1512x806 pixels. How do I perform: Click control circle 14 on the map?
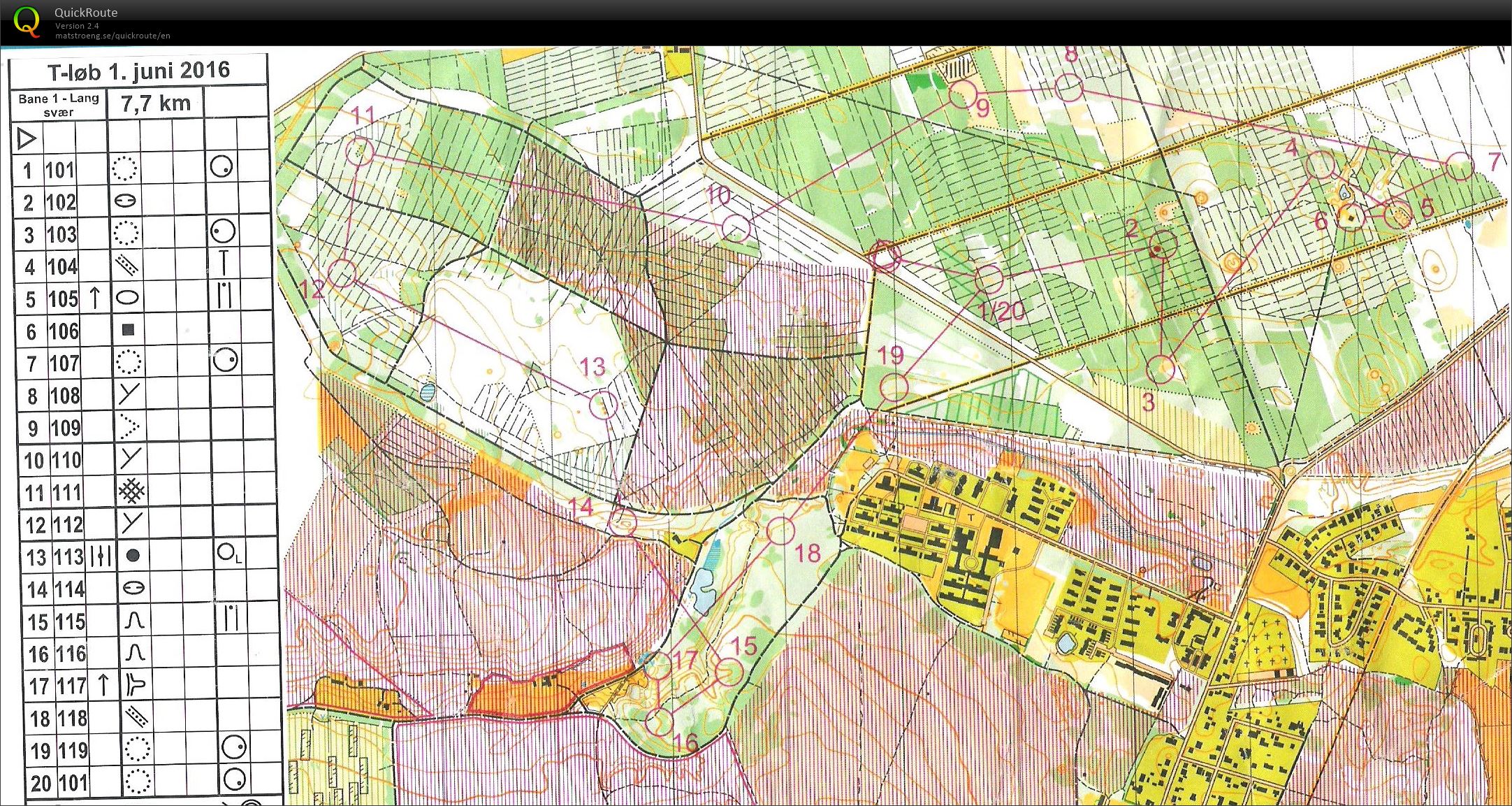click(623, 521)
